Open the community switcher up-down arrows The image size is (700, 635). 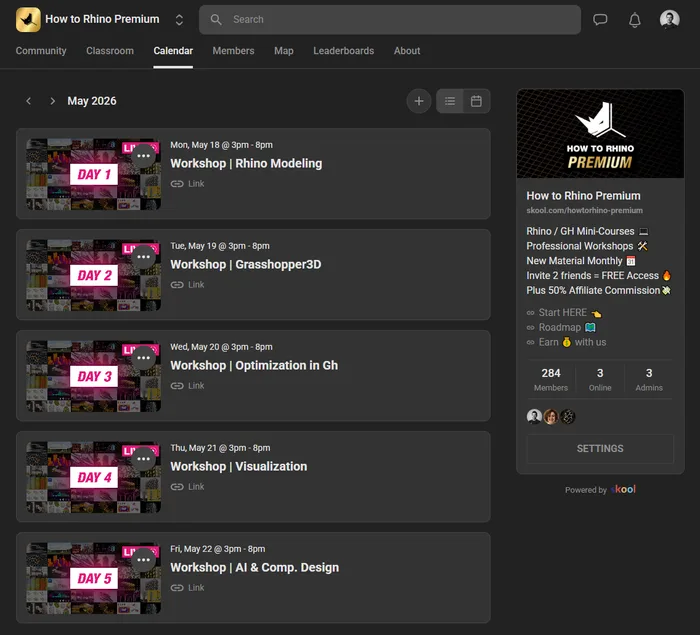[x=179, y=20]
